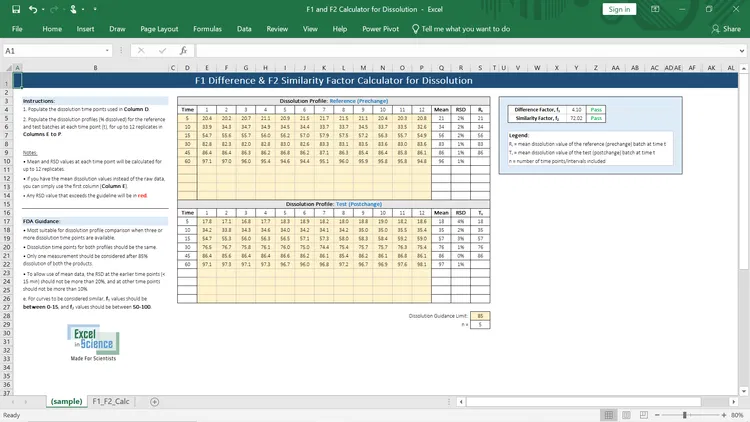Open the Formulas tab
The image size is (750, 422).
[207, 29]
